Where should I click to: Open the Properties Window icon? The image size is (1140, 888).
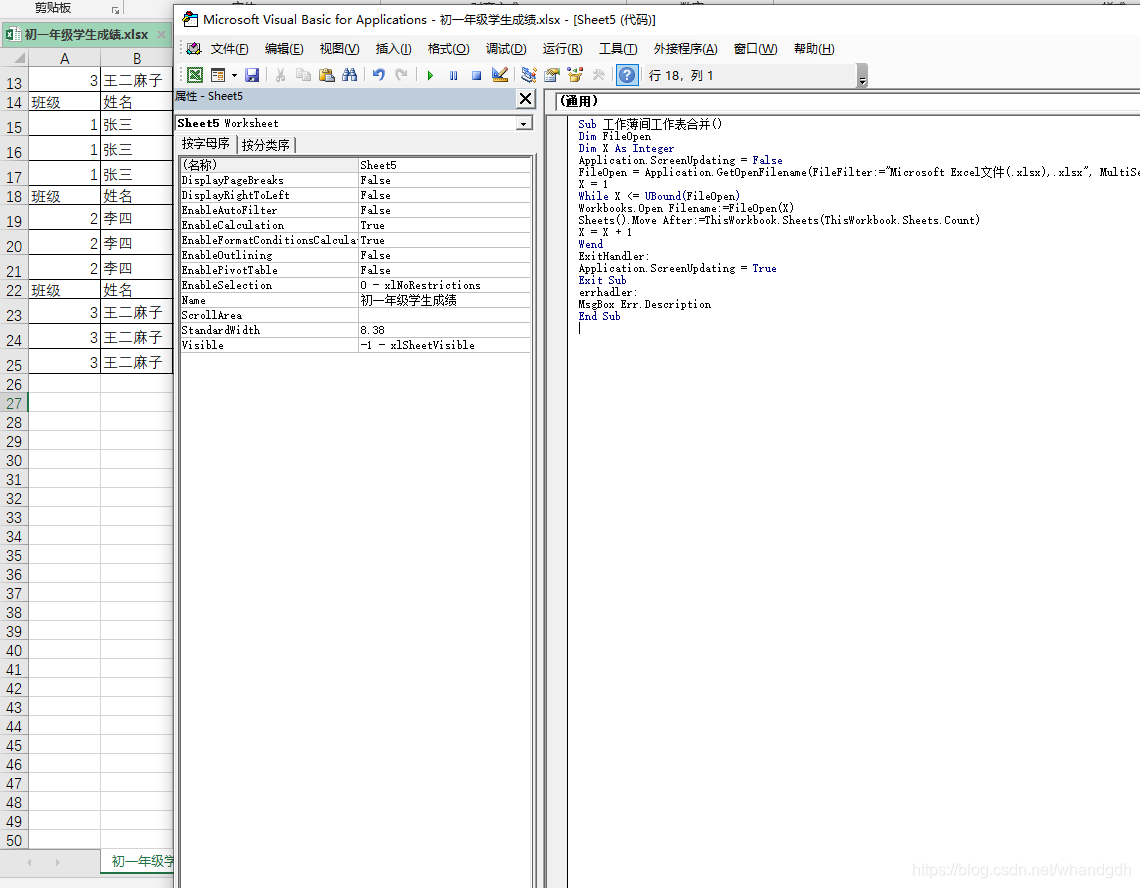pos(552,75)
